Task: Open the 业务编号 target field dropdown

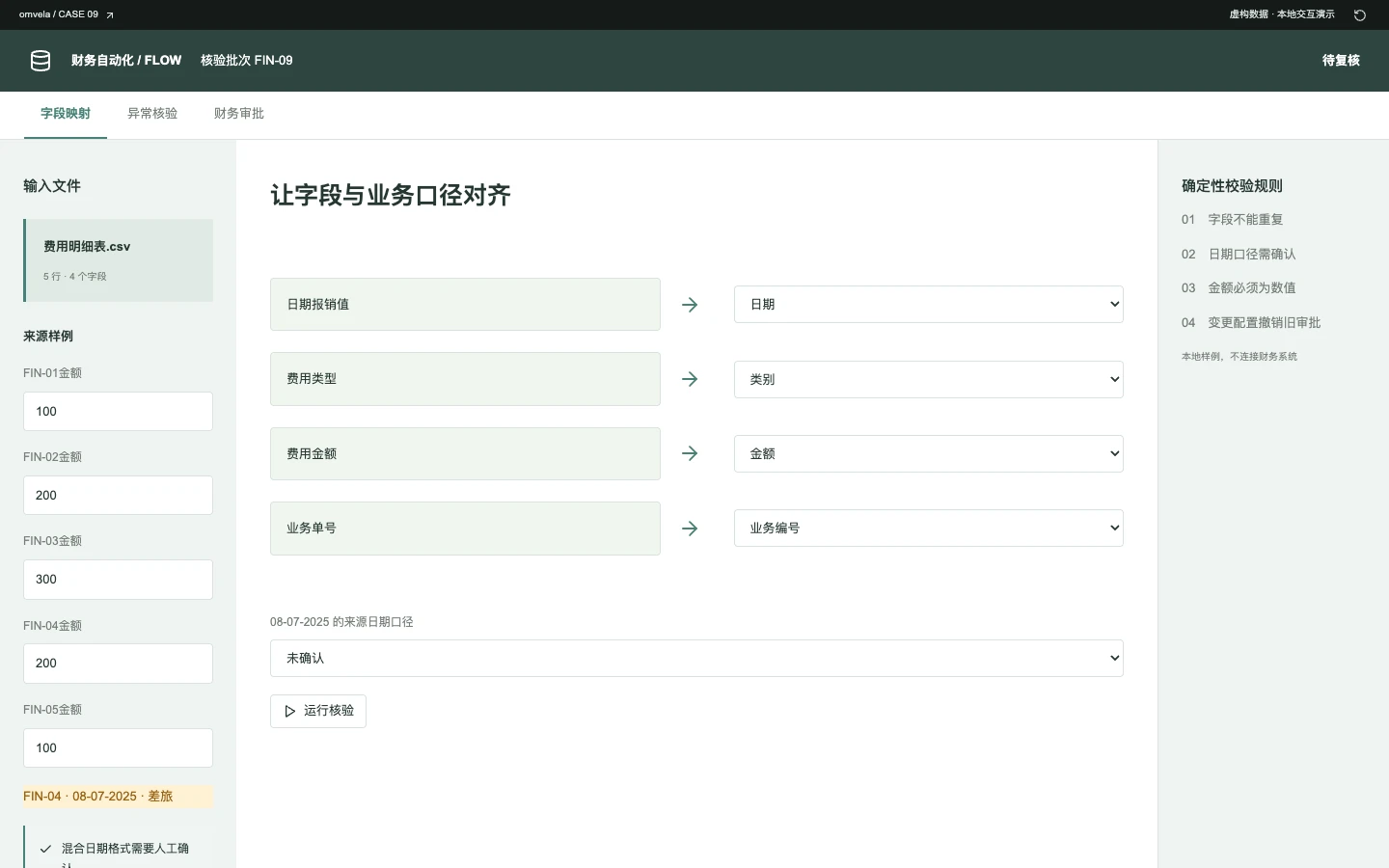Action: (929, 529)
